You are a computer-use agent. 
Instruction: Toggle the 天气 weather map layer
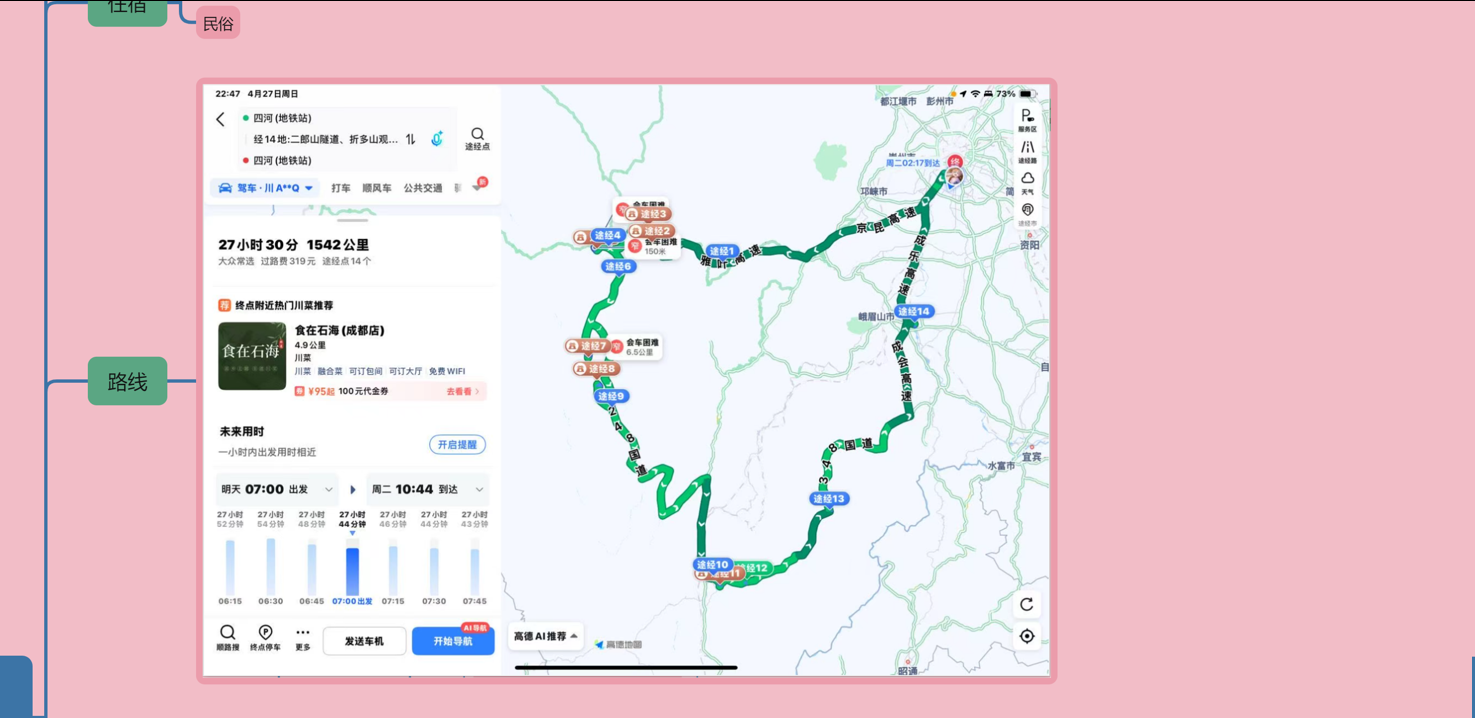tap(1027, 183)
